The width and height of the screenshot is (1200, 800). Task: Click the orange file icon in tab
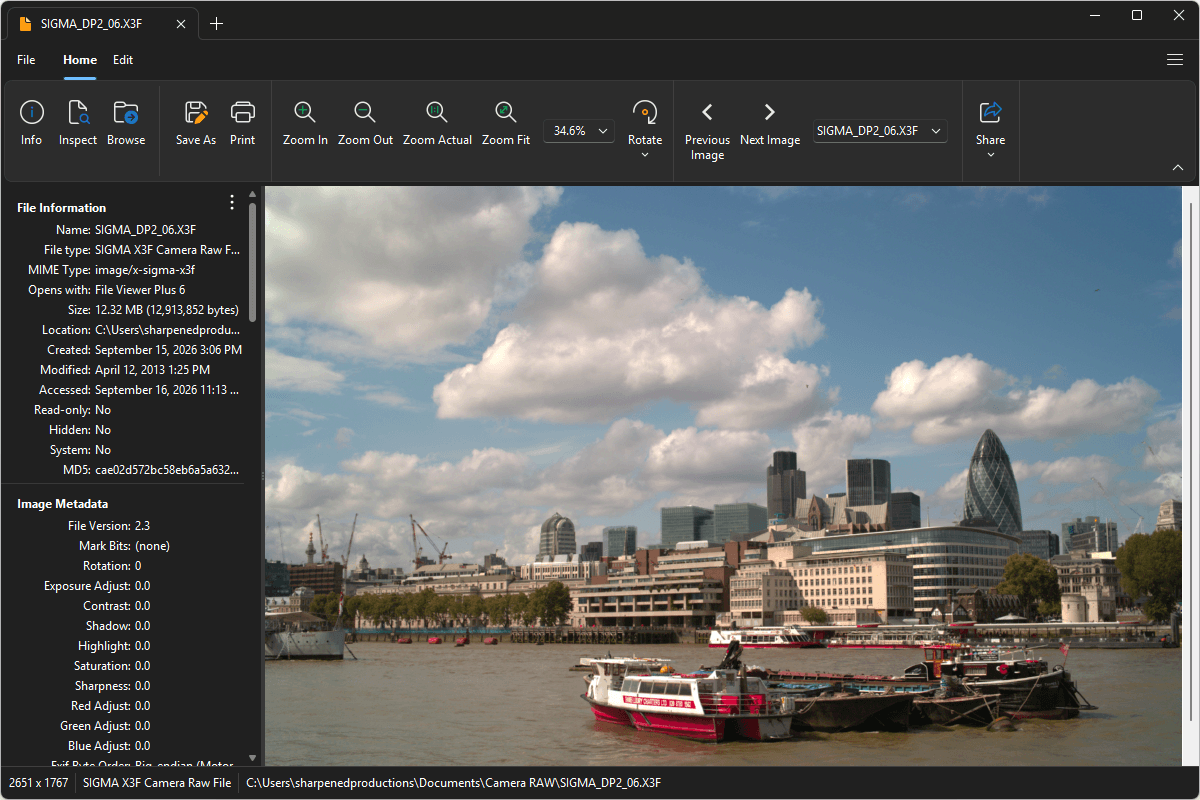pyautogui.click(x=26, y=23)
